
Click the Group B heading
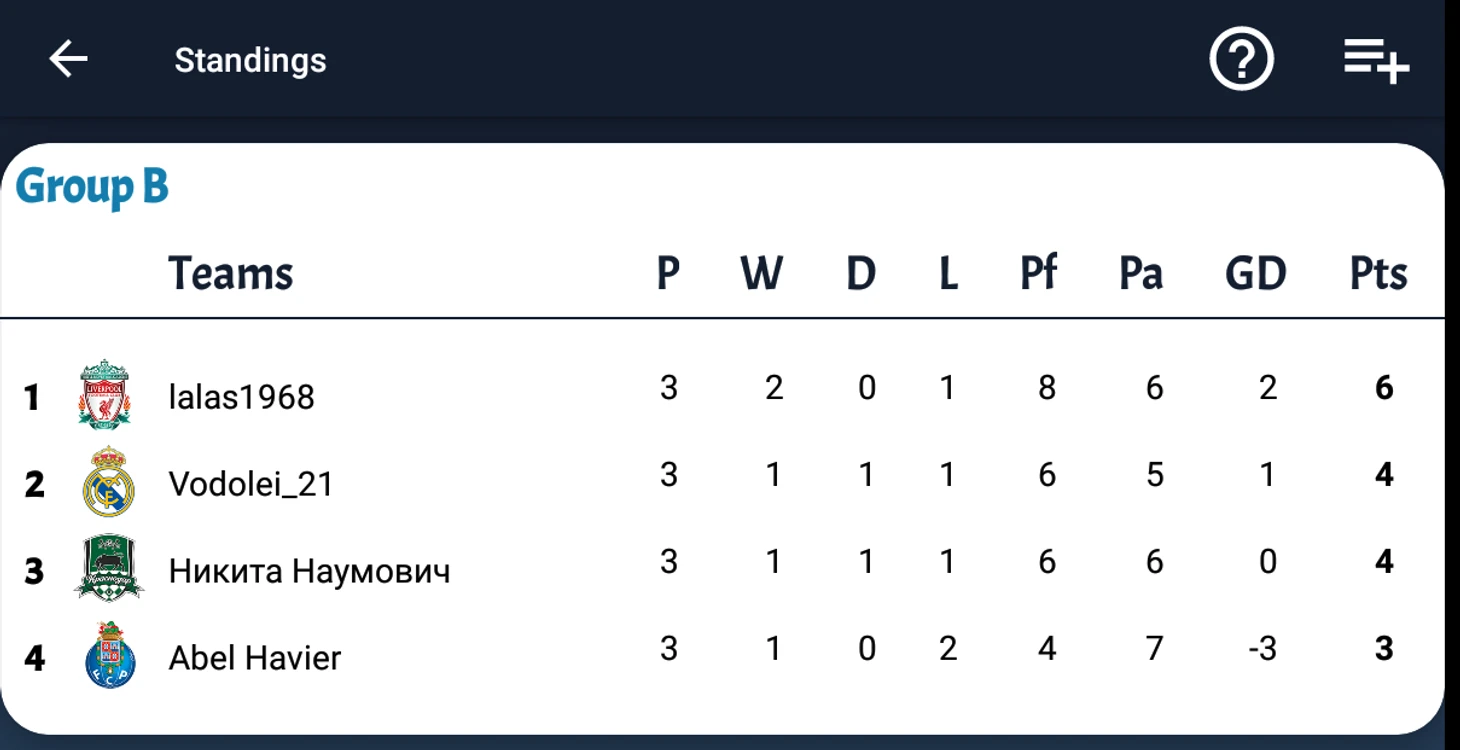coord(92,188)
